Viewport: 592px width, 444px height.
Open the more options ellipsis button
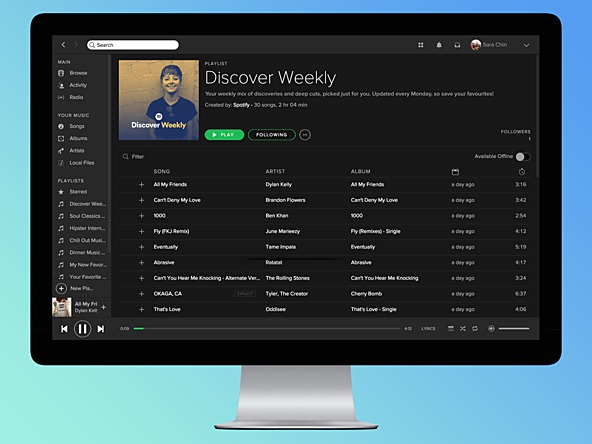tap(305, 135)
